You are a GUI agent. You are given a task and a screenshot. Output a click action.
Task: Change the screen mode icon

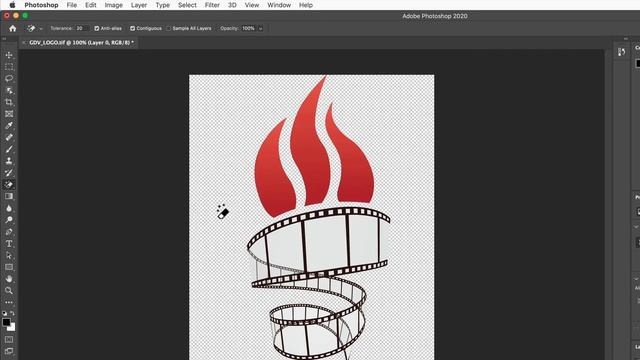9,351
